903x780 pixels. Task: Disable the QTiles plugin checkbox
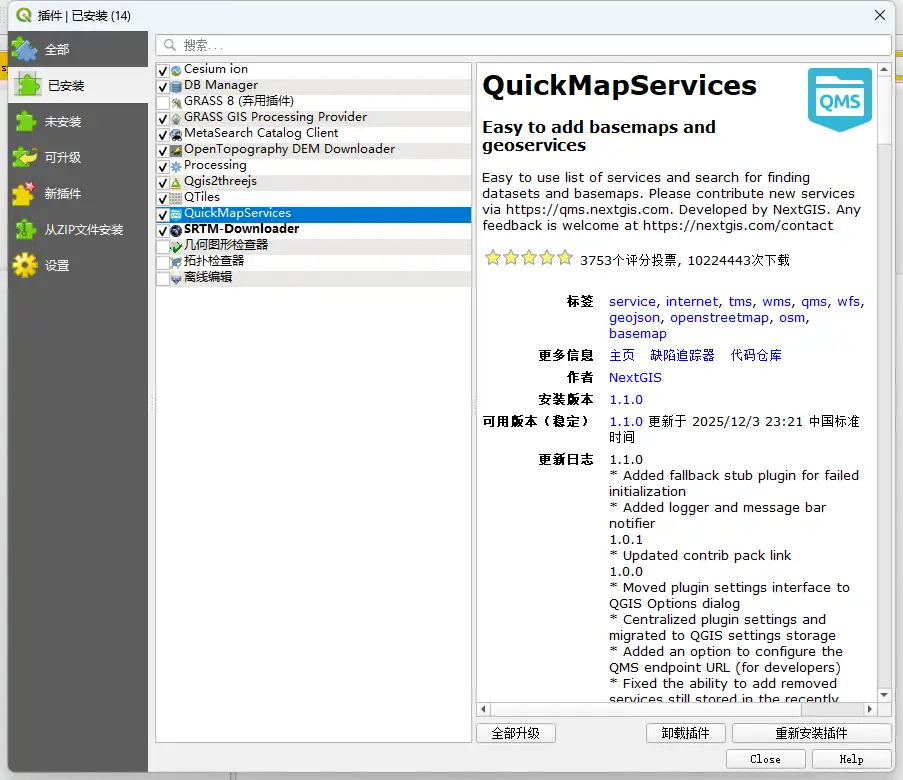pyautogui.click(x=163, y=198)
